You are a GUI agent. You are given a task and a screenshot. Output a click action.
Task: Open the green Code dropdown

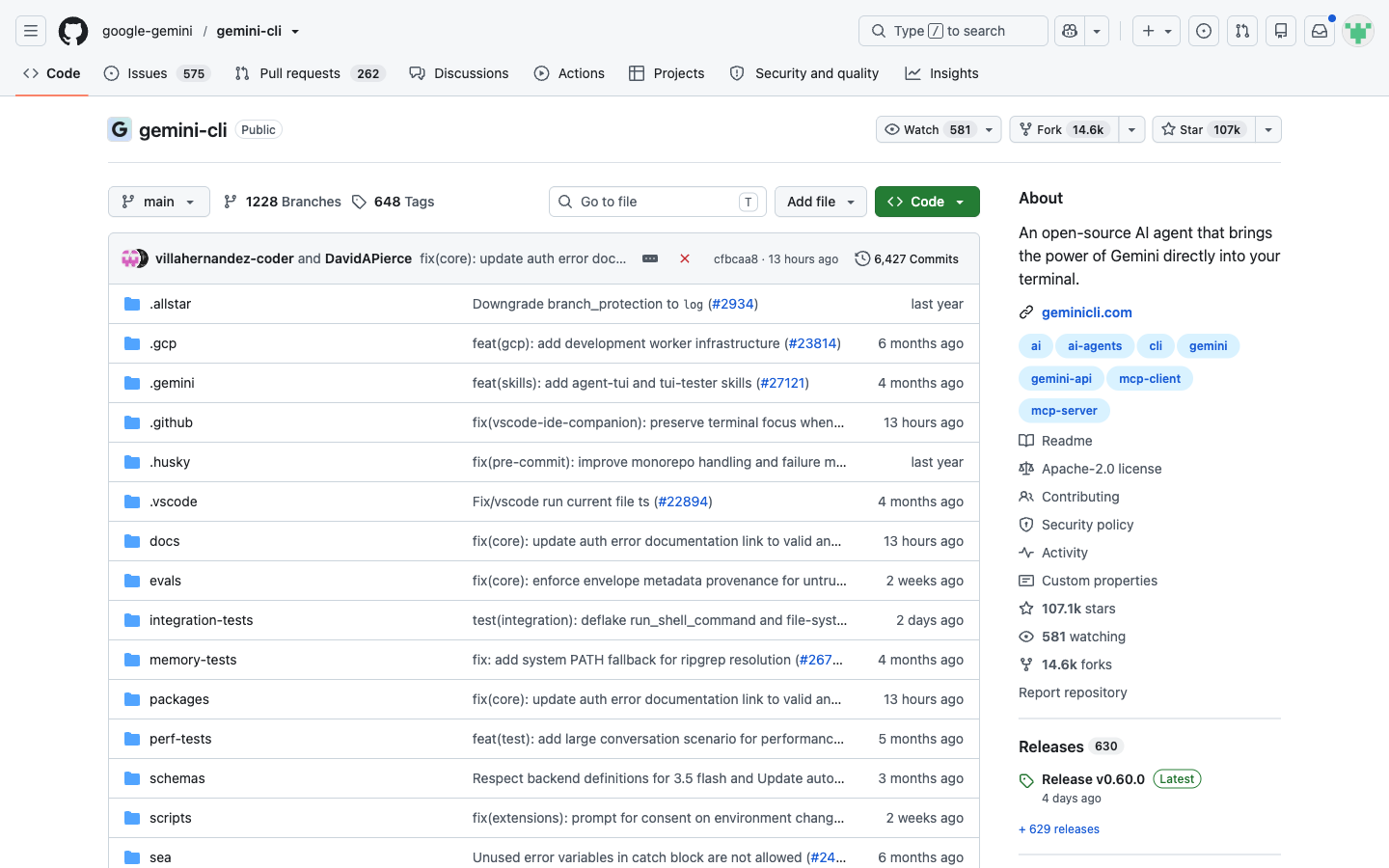point(927,202)
